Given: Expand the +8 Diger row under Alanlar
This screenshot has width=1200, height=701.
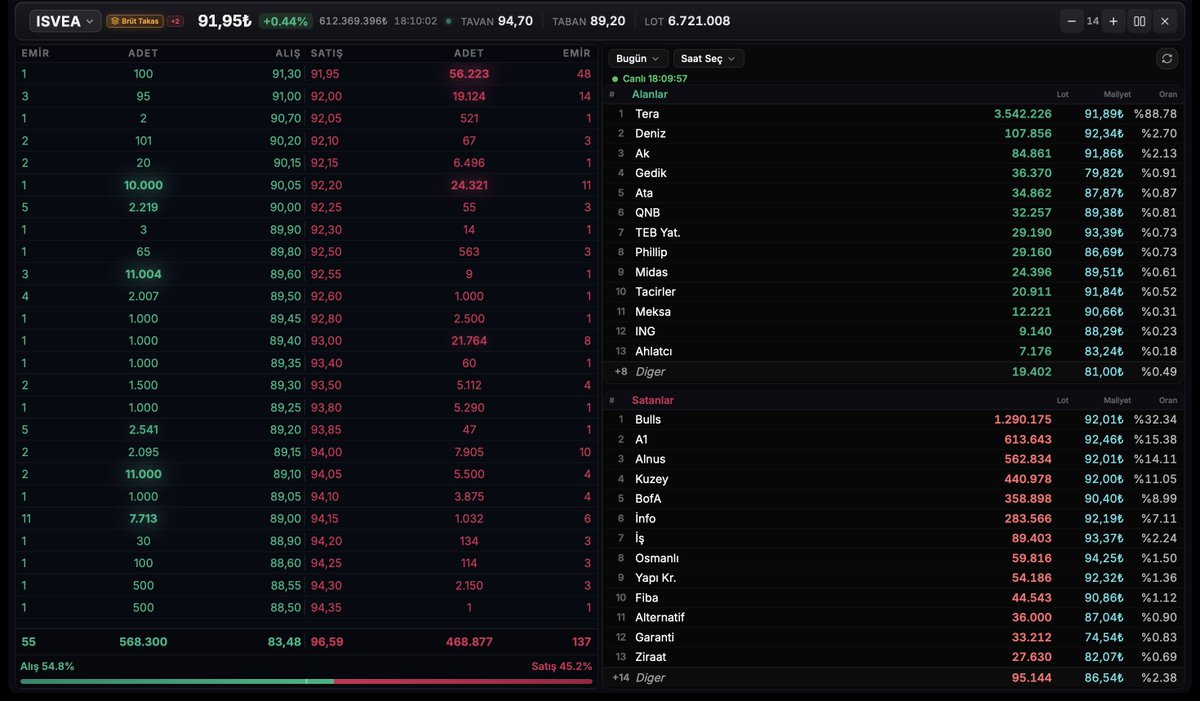Looking at the screenshot, I should click(x=895, y=372).
